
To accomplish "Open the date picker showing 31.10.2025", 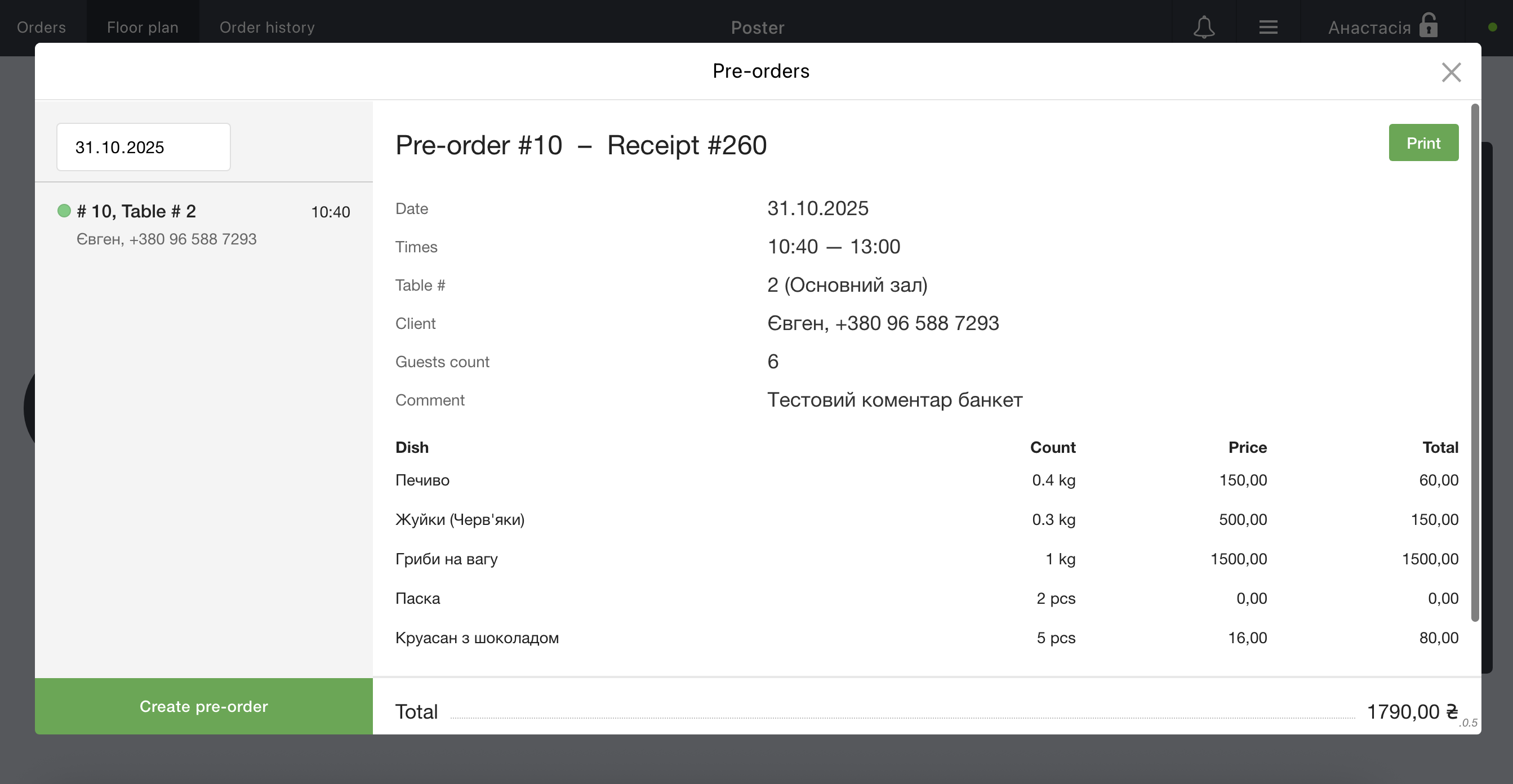I will click(x=143, y=147).
